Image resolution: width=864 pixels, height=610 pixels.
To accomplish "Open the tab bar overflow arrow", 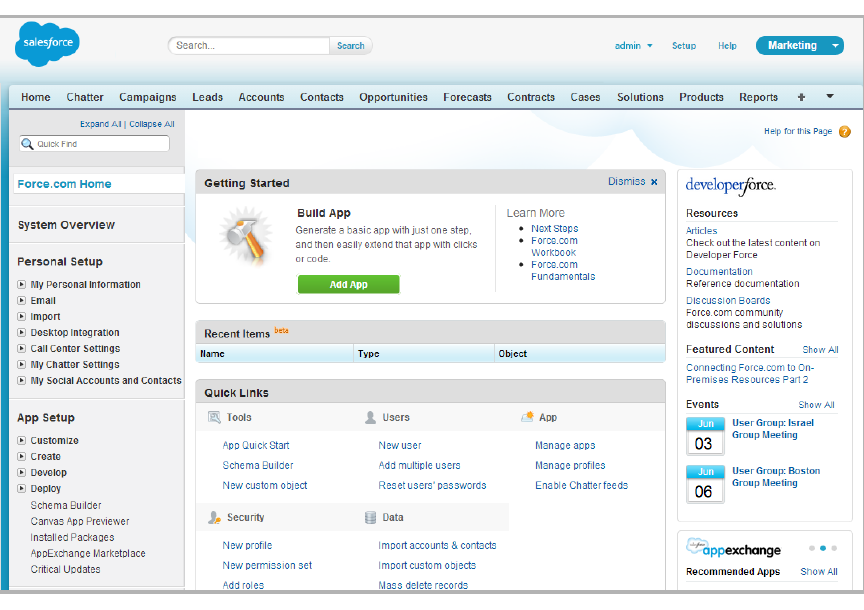I will pyautogui.click(x=830, y=96).
